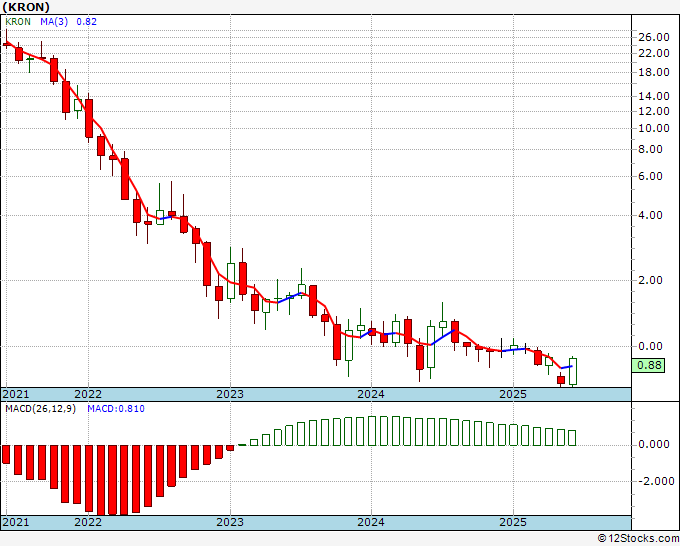Select 2021 on the MACD panel time axis
The height and width of the screenshot is (546, 680).
tap(16, 522)
